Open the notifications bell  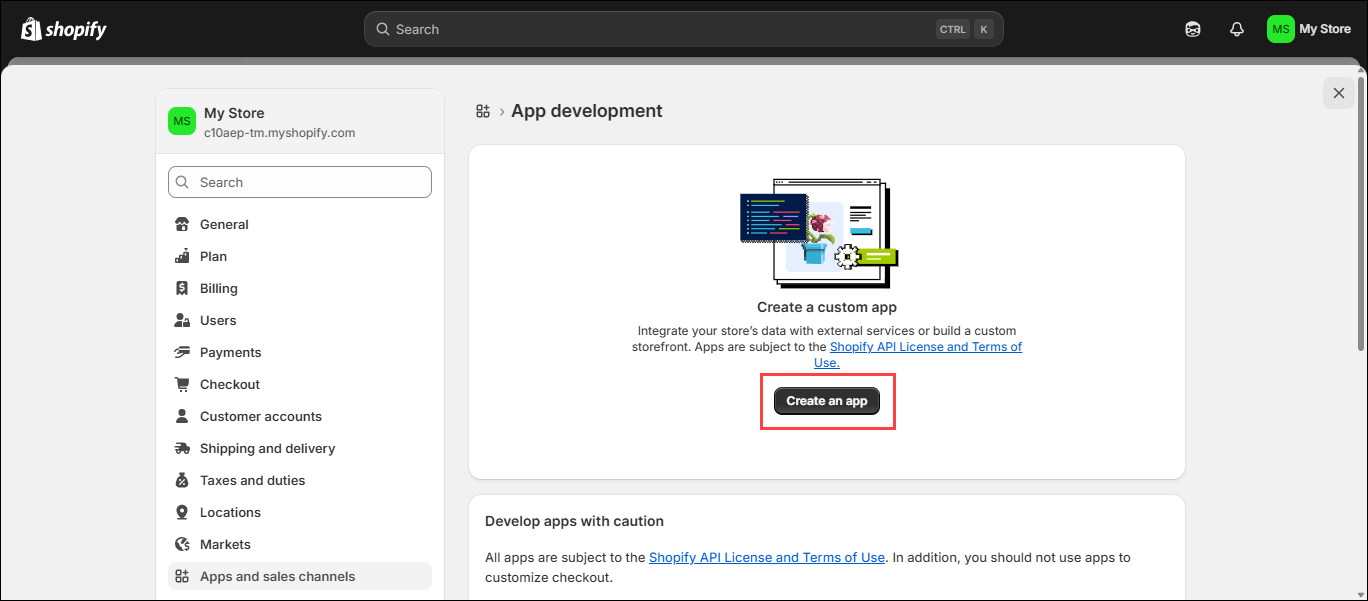[1237, 29]
